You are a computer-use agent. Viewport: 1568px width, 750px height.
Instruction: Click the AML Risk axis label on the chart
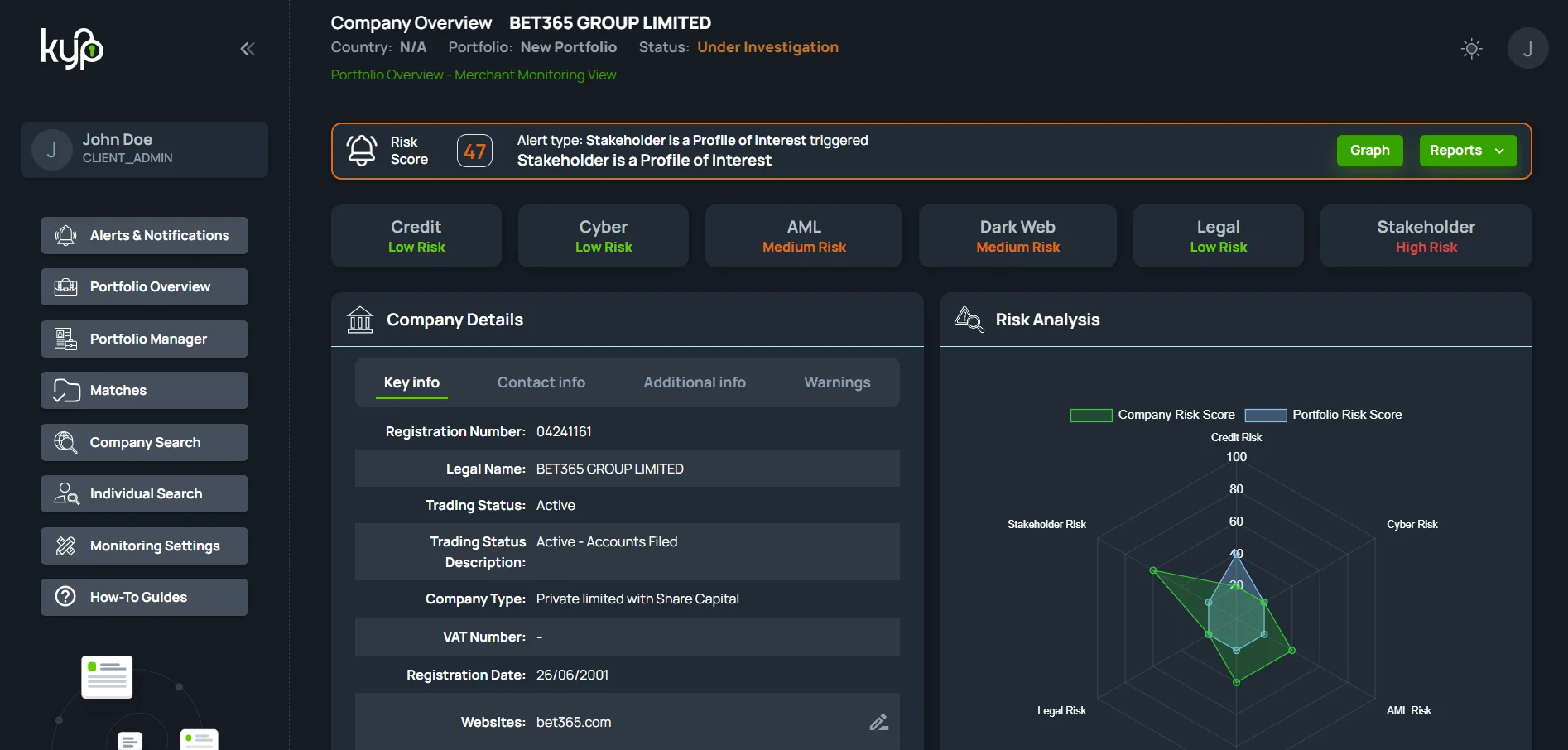click(x=1409, y=711)
